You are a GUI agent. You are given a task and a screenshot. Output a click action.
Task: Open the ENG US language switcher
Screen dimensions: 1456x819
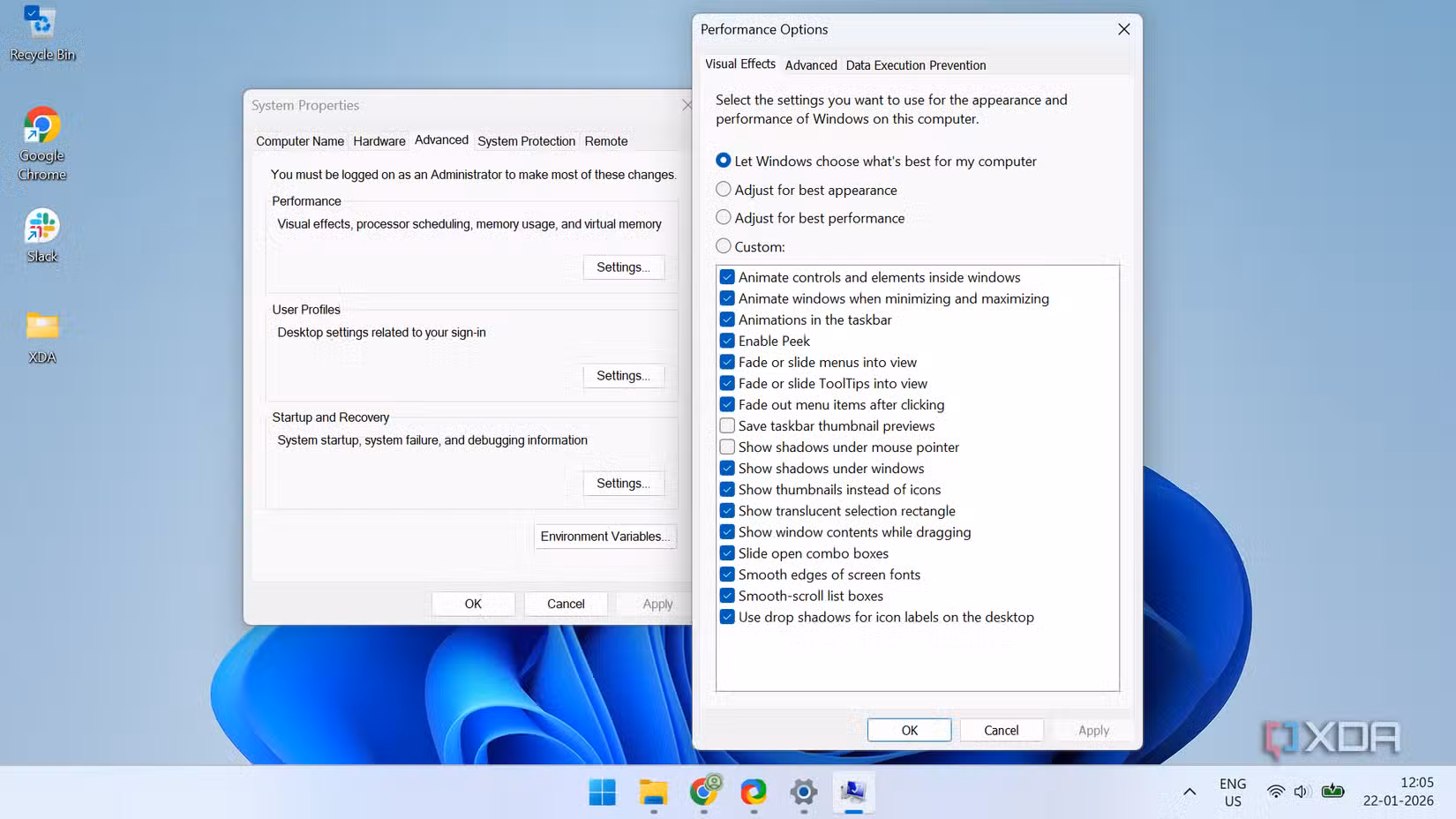click(1233, 793)
